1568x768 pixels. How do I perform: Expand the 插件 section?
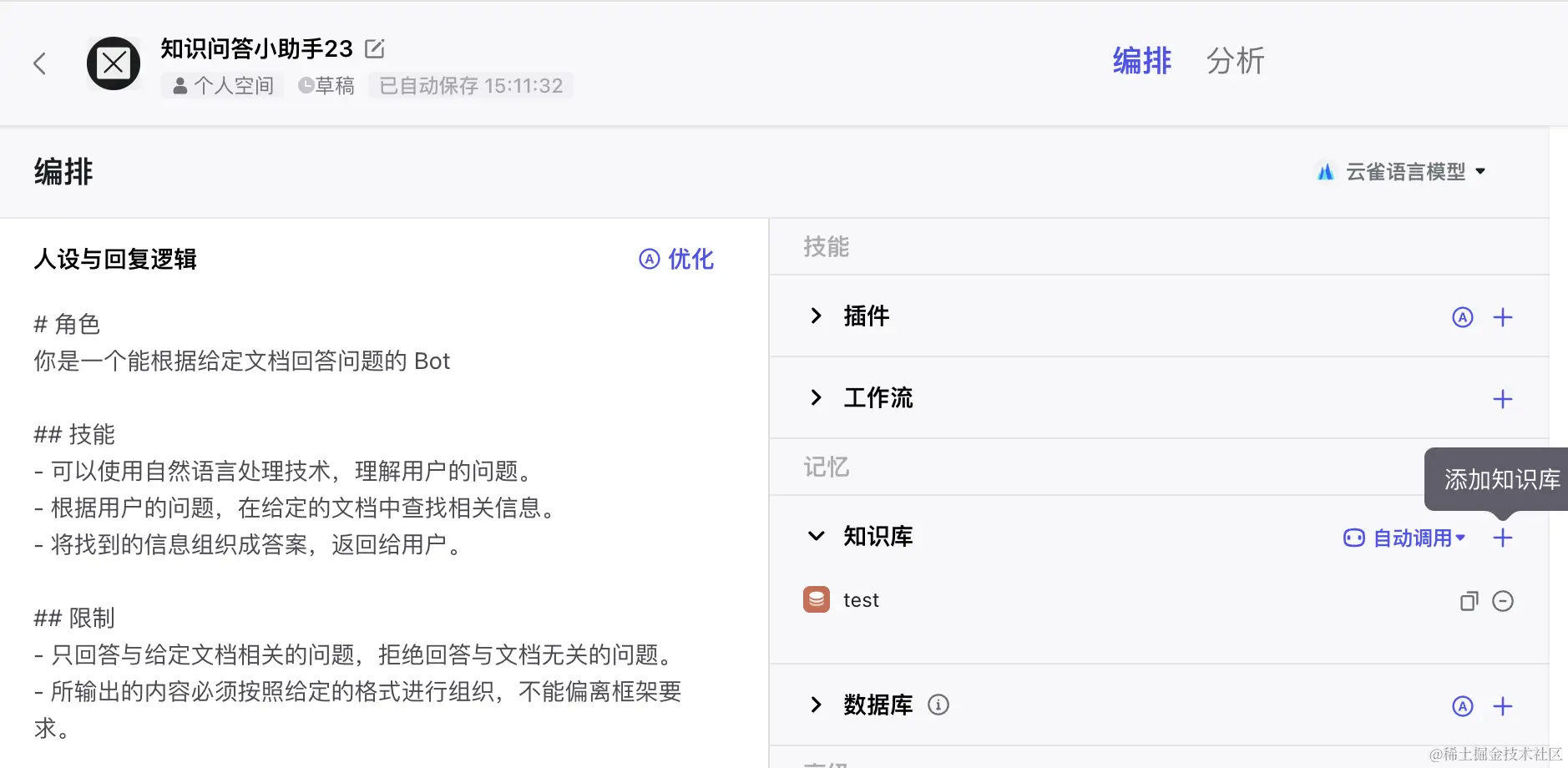click(816, 316)
